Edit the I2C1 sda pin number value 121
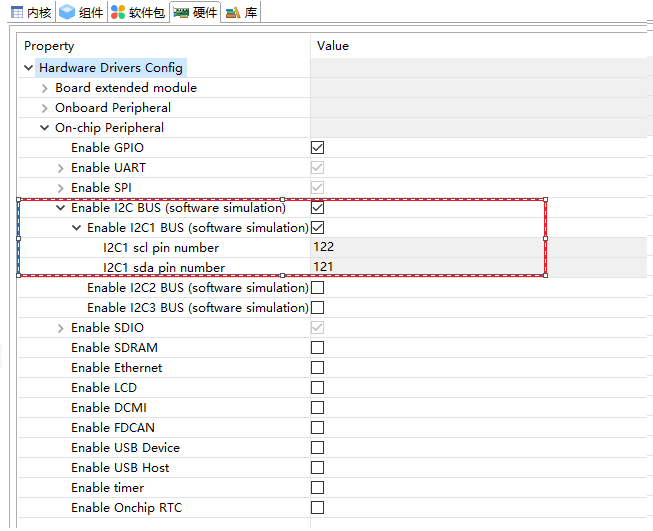This screenshot has height=531, width=653. (325, 267)
